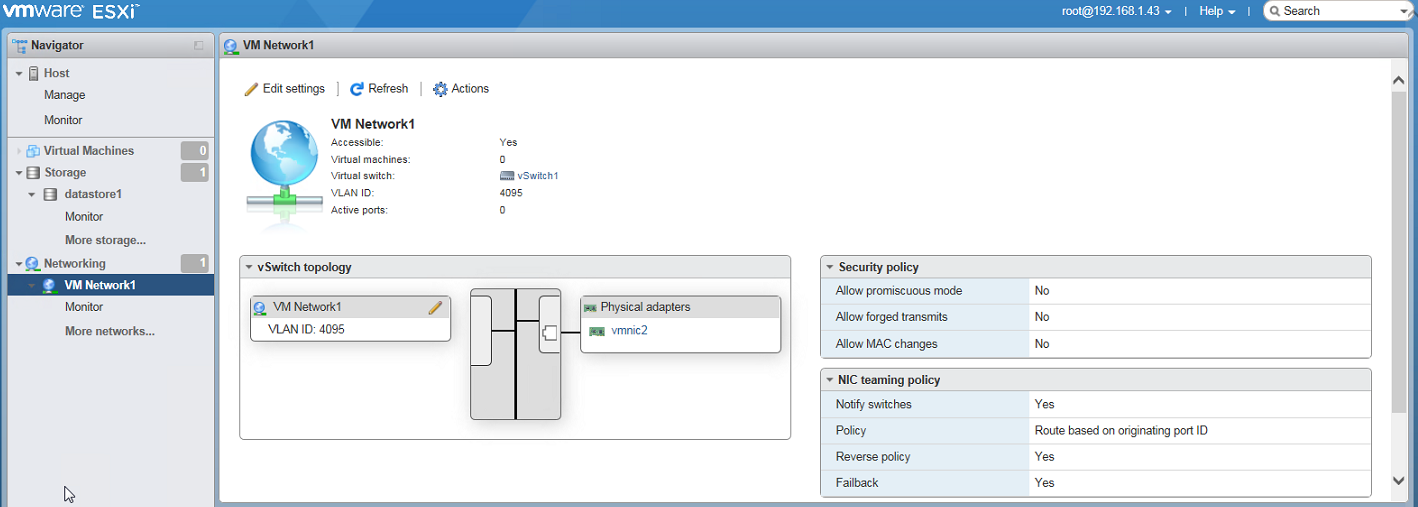Open the root@192.168.1.43 user dropdown
Image resolution: width=1418 pixels, height=507 pixels.
[x=1117, y=11]
